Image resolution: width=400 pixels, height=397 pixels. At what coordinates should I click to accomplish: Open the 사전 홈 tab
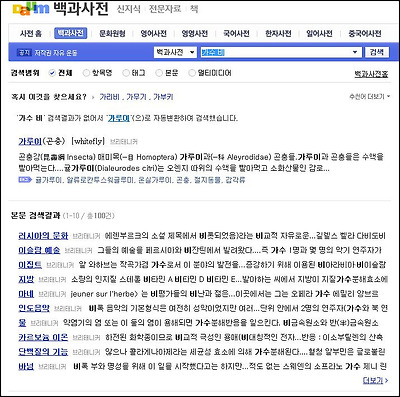(31, 33)
